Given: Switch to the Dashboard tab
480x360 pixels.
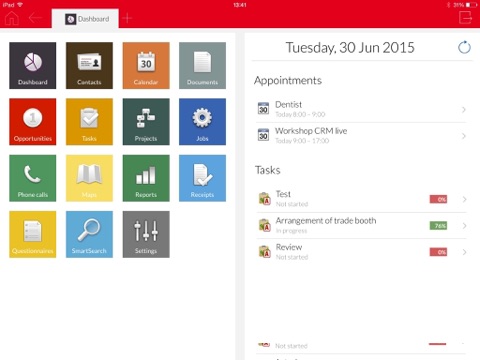Looking at the screenshot, I should click(85, 19).
